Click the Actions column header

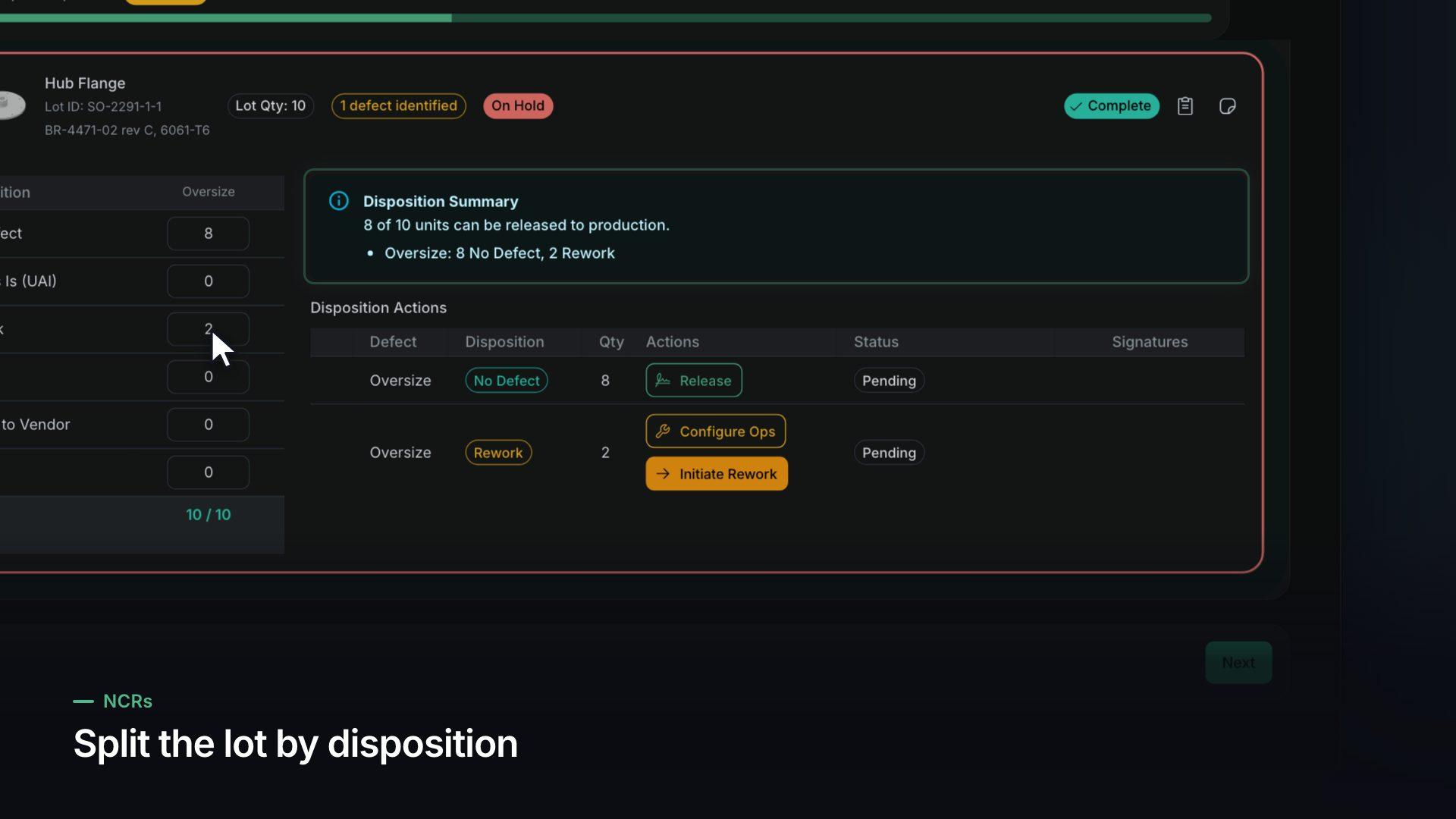click(x=672, y=342)
